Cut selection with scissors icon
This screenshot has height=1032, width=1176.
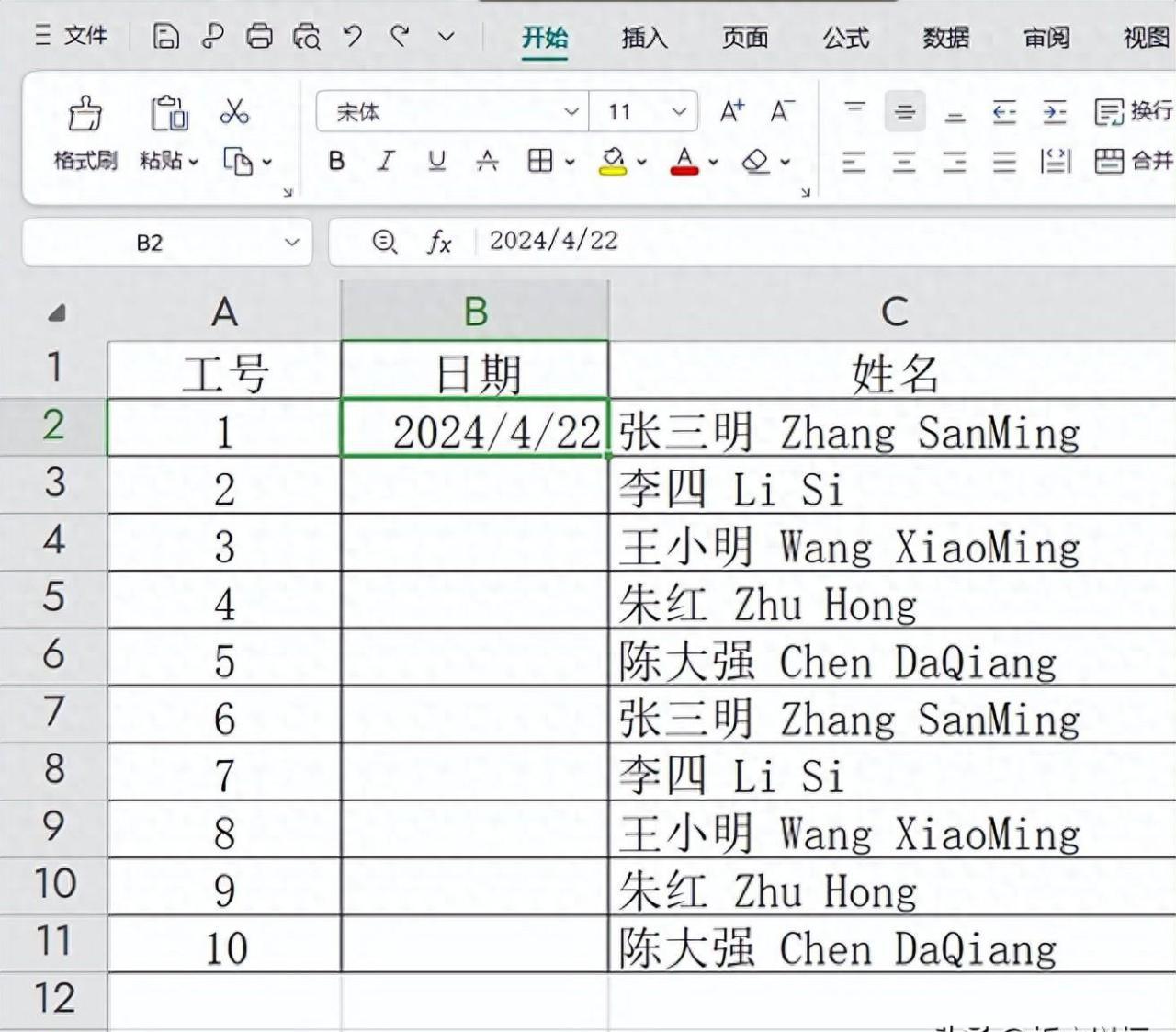tap(234, 112)
